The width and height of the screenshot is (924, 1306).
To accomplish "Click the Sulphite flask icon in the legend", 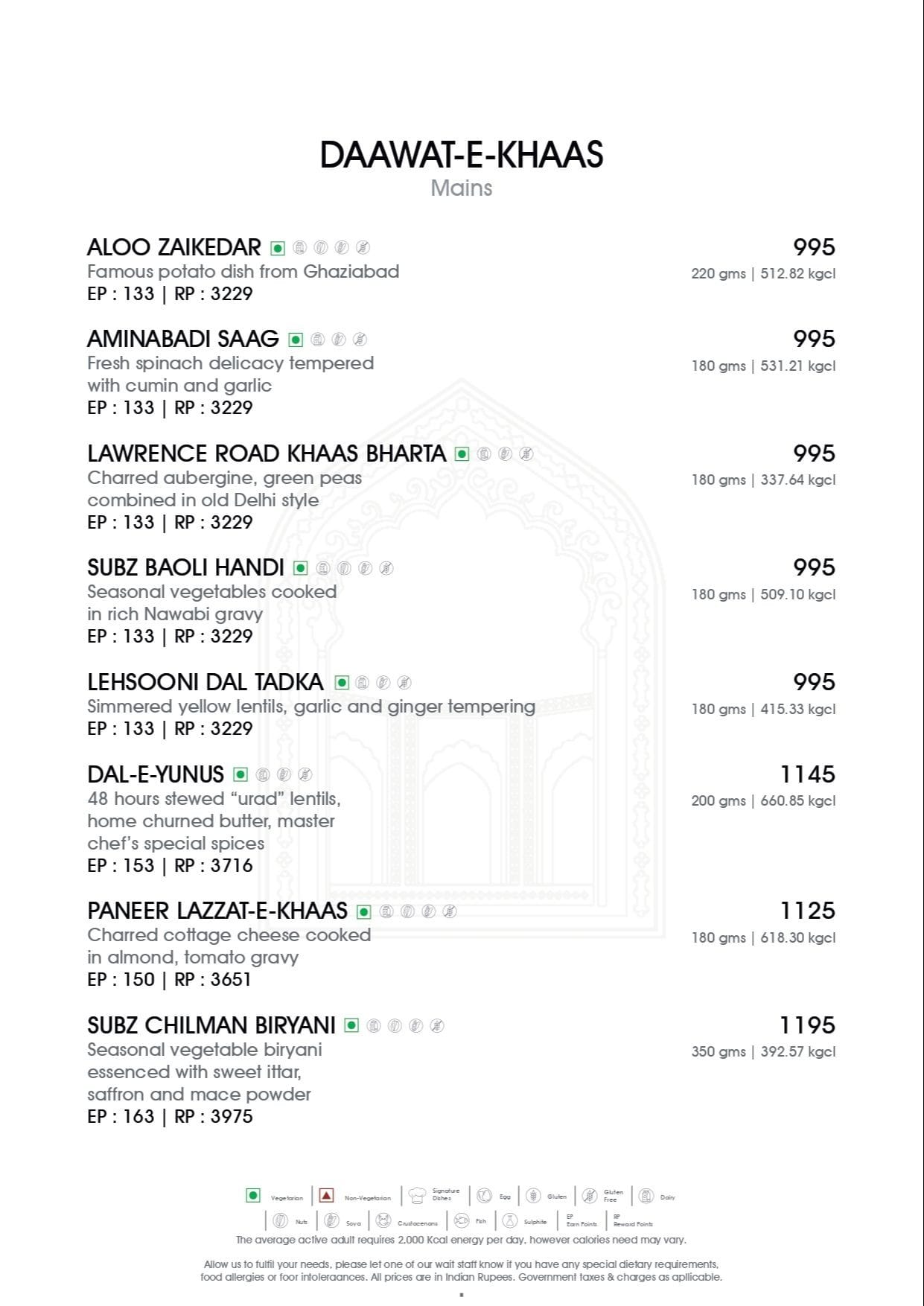I will point(510,1220).
